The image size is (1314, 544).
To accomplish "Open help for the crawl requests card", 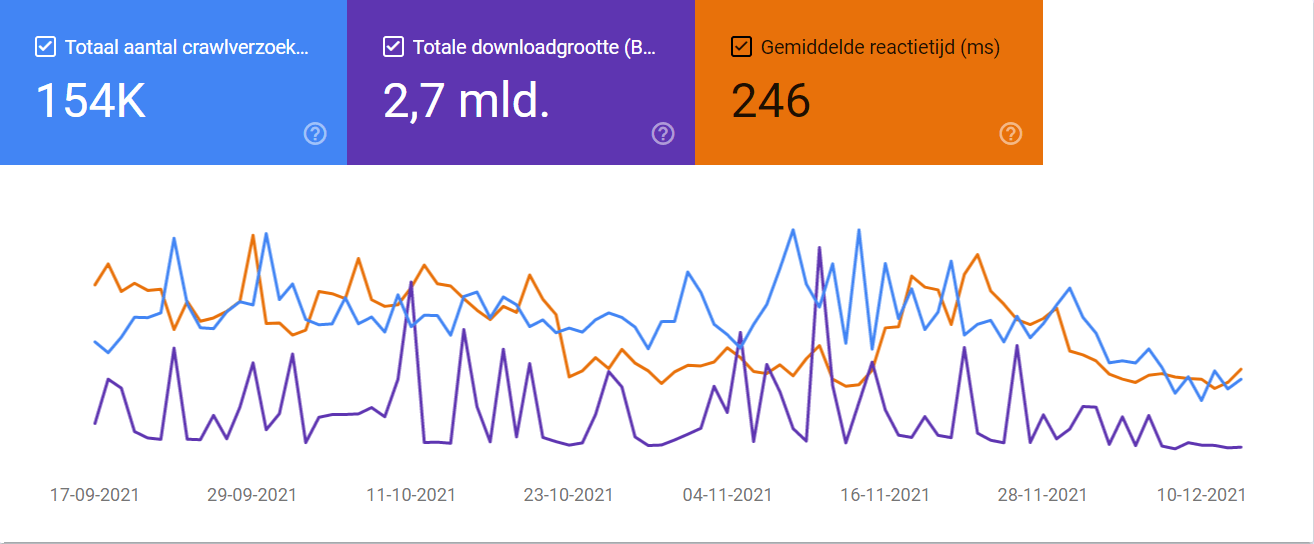I will click(x=315, y=134).
